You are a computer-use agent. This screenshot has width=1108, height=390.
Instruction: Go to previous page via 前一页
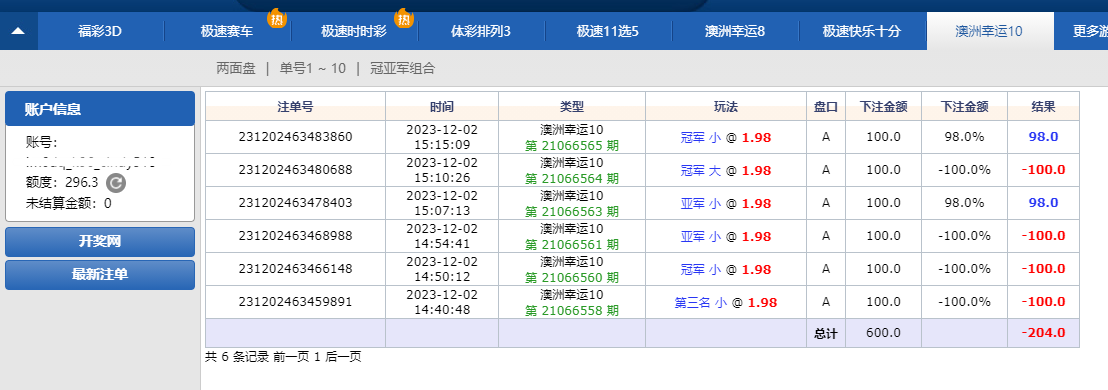click(291, 357)
